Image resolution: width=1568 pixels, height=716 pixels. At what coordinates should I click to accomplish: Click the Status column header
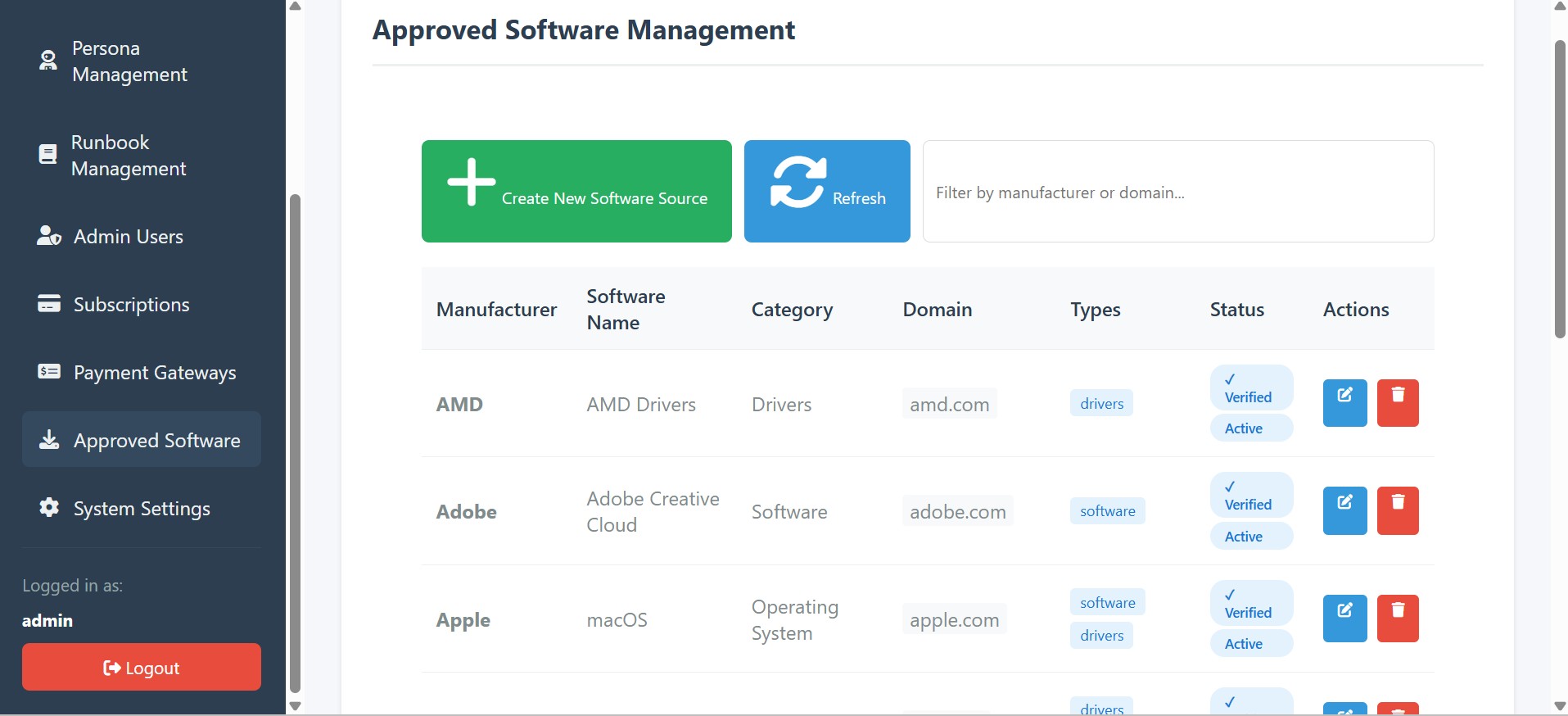1237,309
